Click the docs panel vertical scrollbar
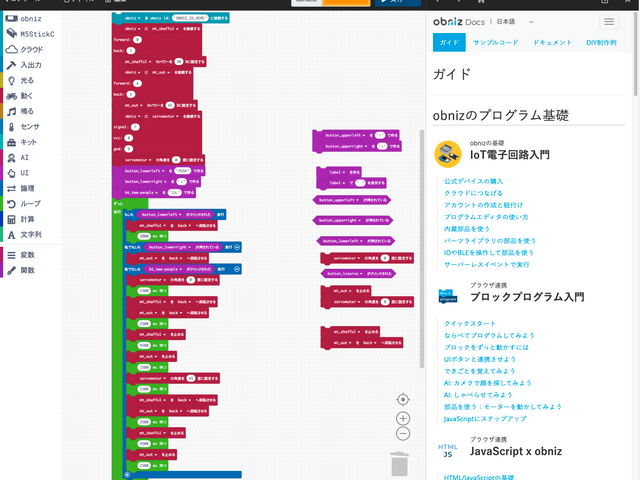 (636, 54)
